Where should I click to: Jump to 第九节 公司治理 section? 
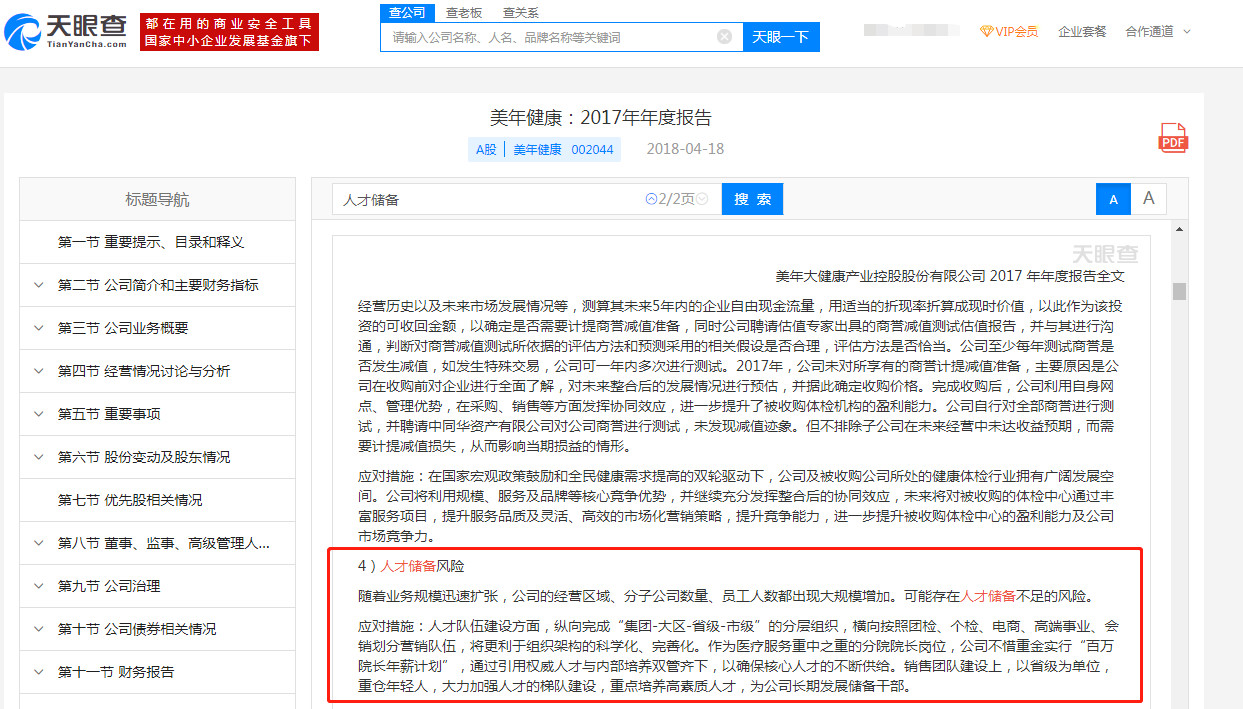[109, 586]
